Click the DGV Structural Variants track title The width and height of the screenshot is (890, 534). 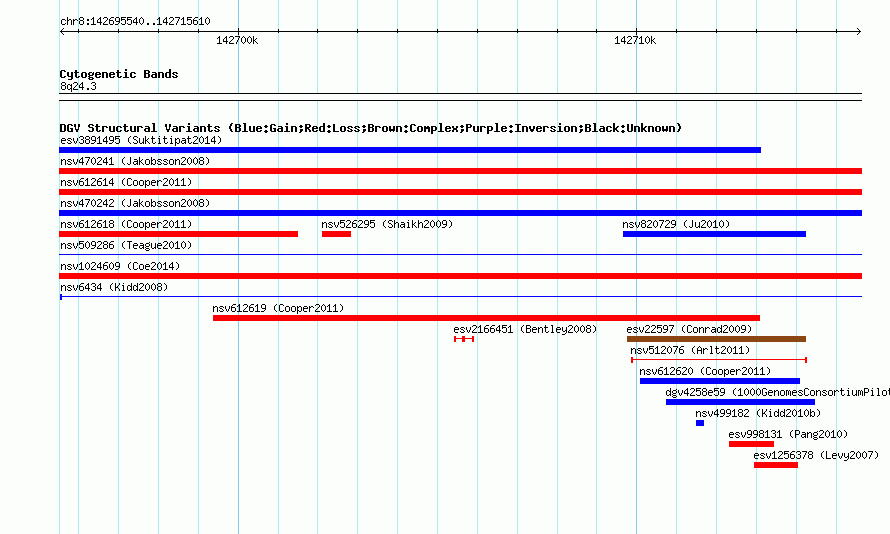click(x=371, y=128)
